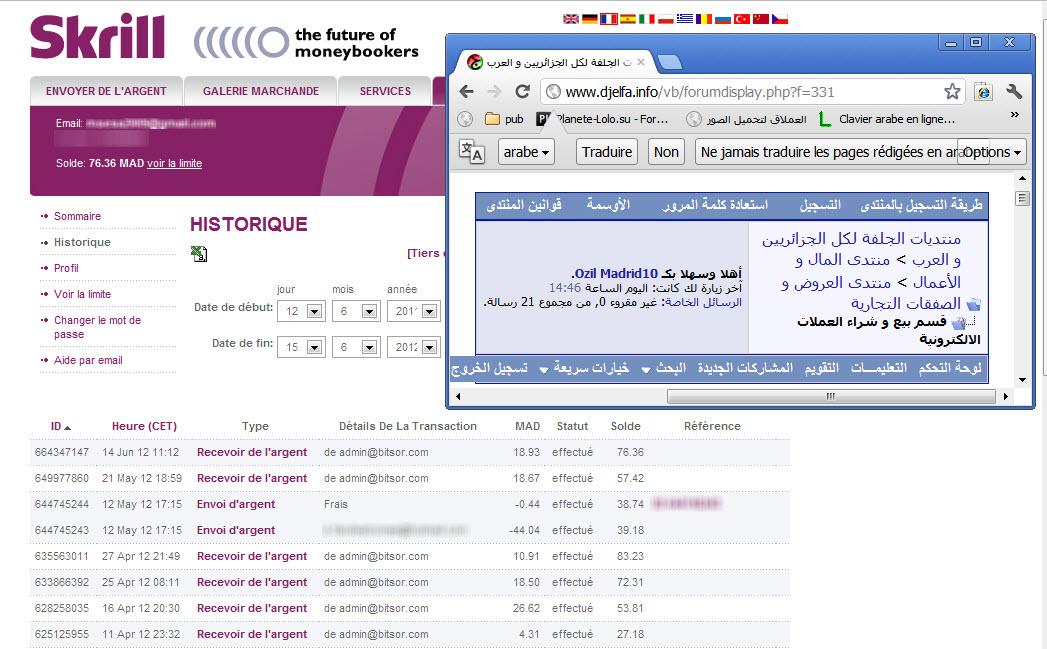Select the Turkish flag language icon
This screenshot has height=649, width=1047.
tap(742, 19)
